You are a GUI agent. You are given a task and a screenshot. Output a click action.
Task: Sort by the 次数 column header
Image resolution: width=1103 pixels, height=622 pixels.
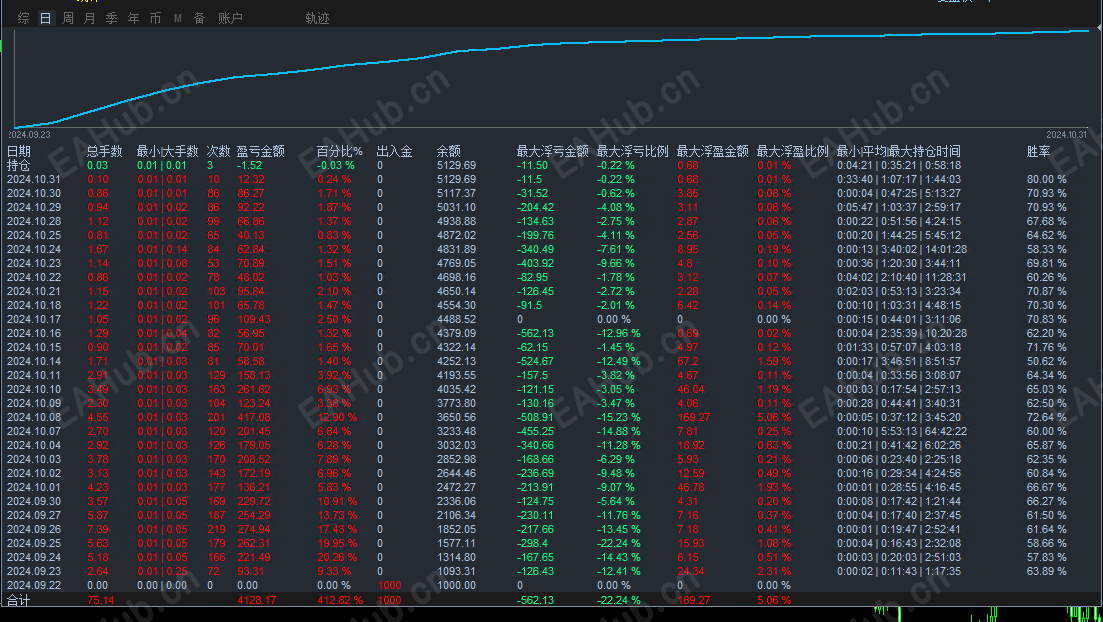[x=218, y=151]
